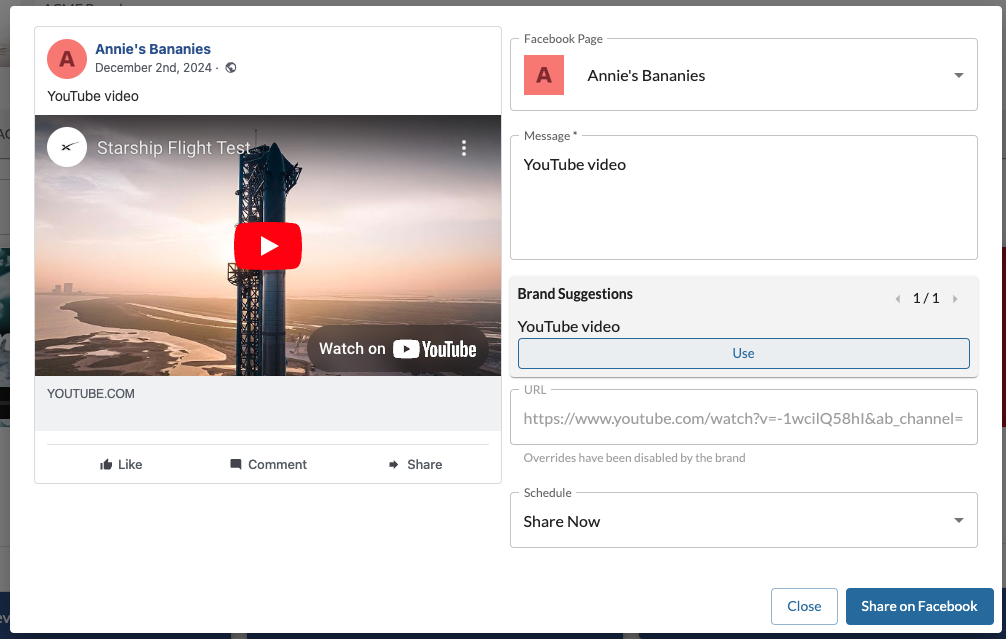
Task: Click the Brand Suggestions heading
Action: (575, 294)
